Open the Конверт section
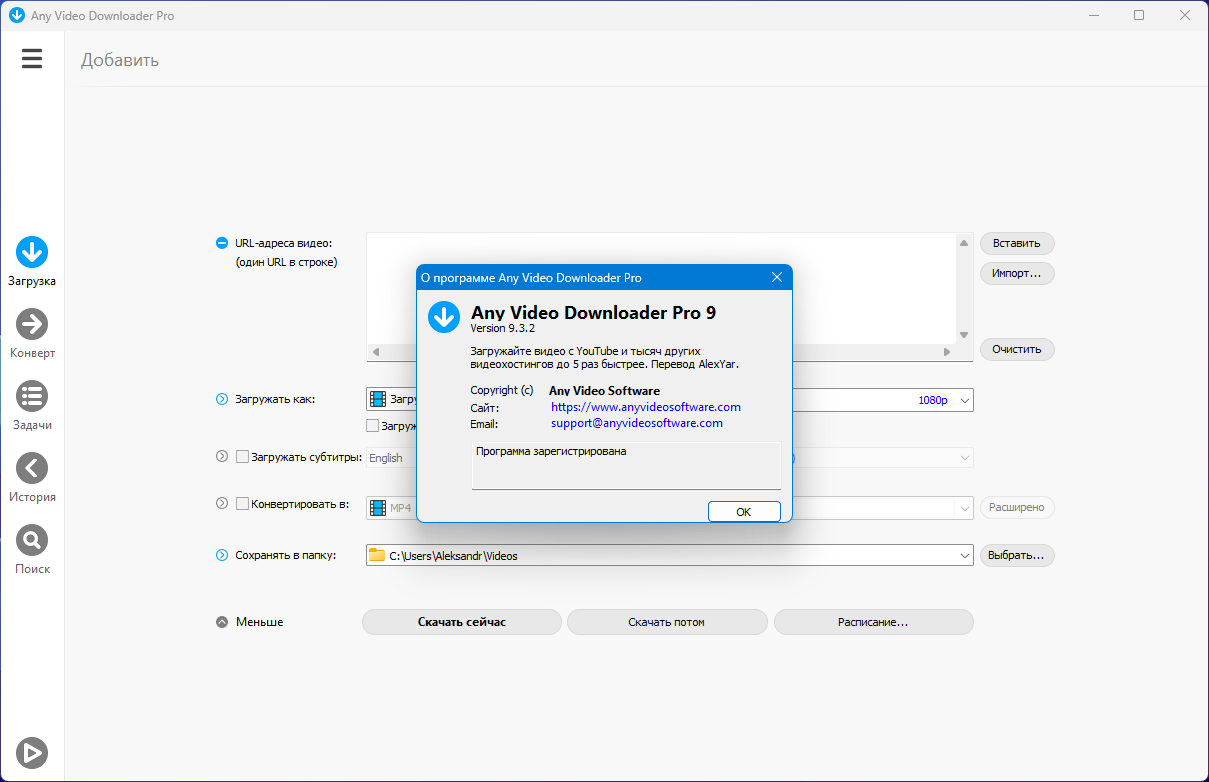The height and width of the screenshot is (782, 1209). (x=32, y=334)
